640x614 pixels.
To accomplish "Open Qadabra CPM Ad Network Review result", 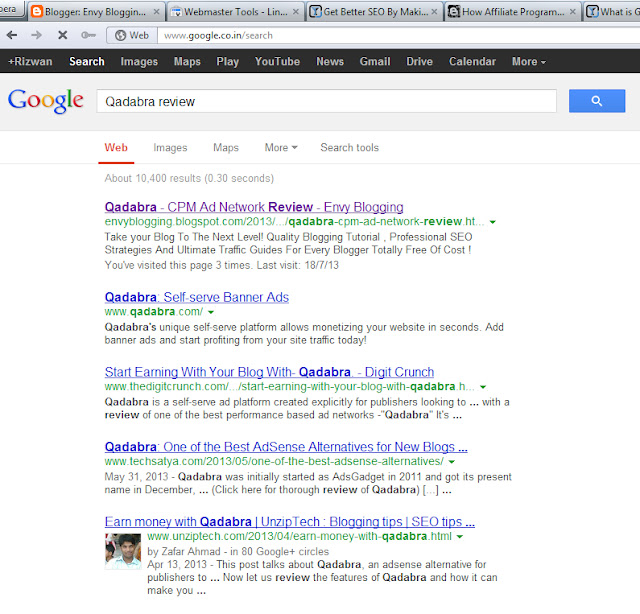I will 254,207.
